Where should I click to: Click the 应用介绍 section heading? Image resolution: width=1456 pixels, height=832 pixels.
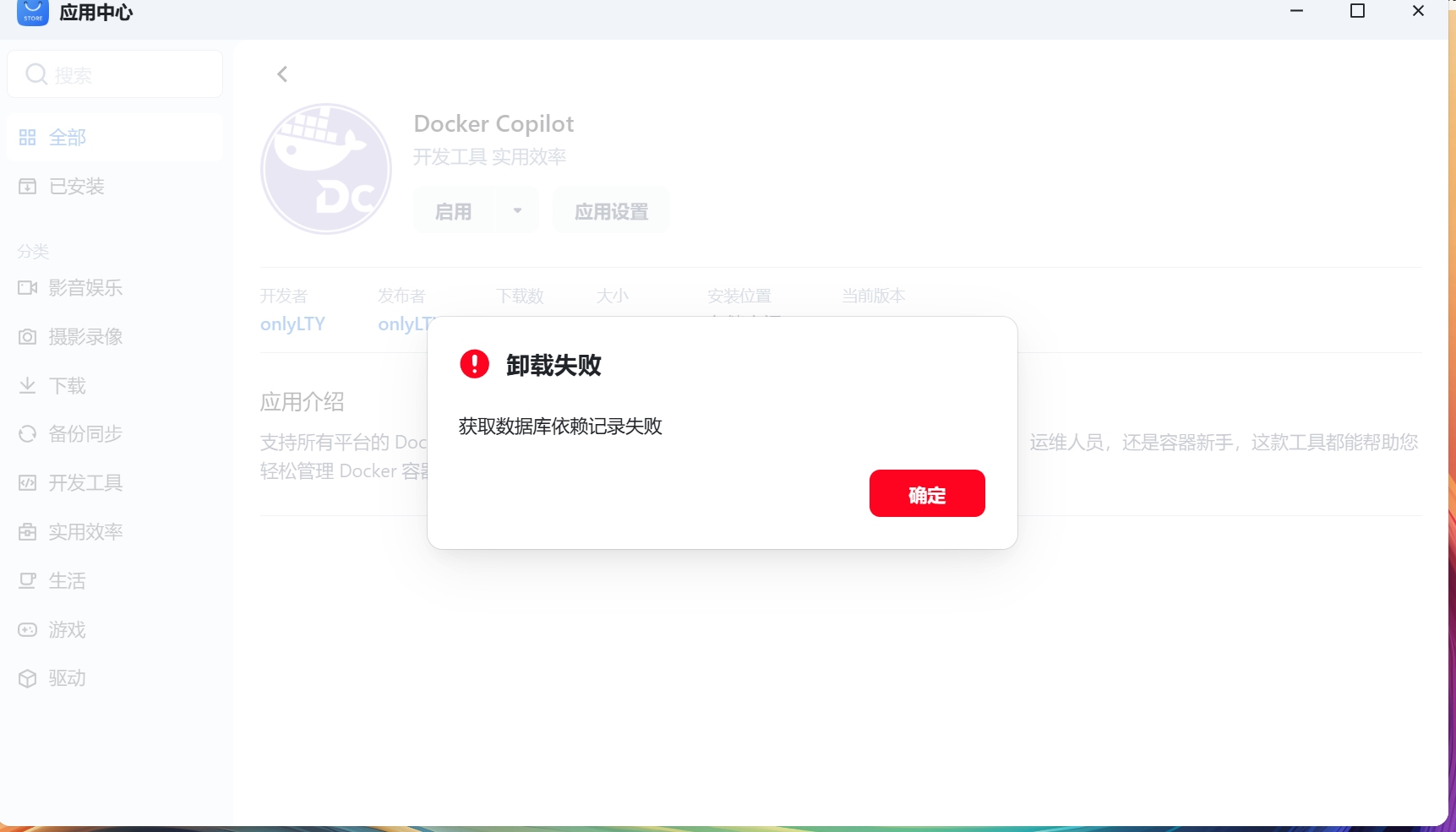pyautogui.click(x=303, y=401)
